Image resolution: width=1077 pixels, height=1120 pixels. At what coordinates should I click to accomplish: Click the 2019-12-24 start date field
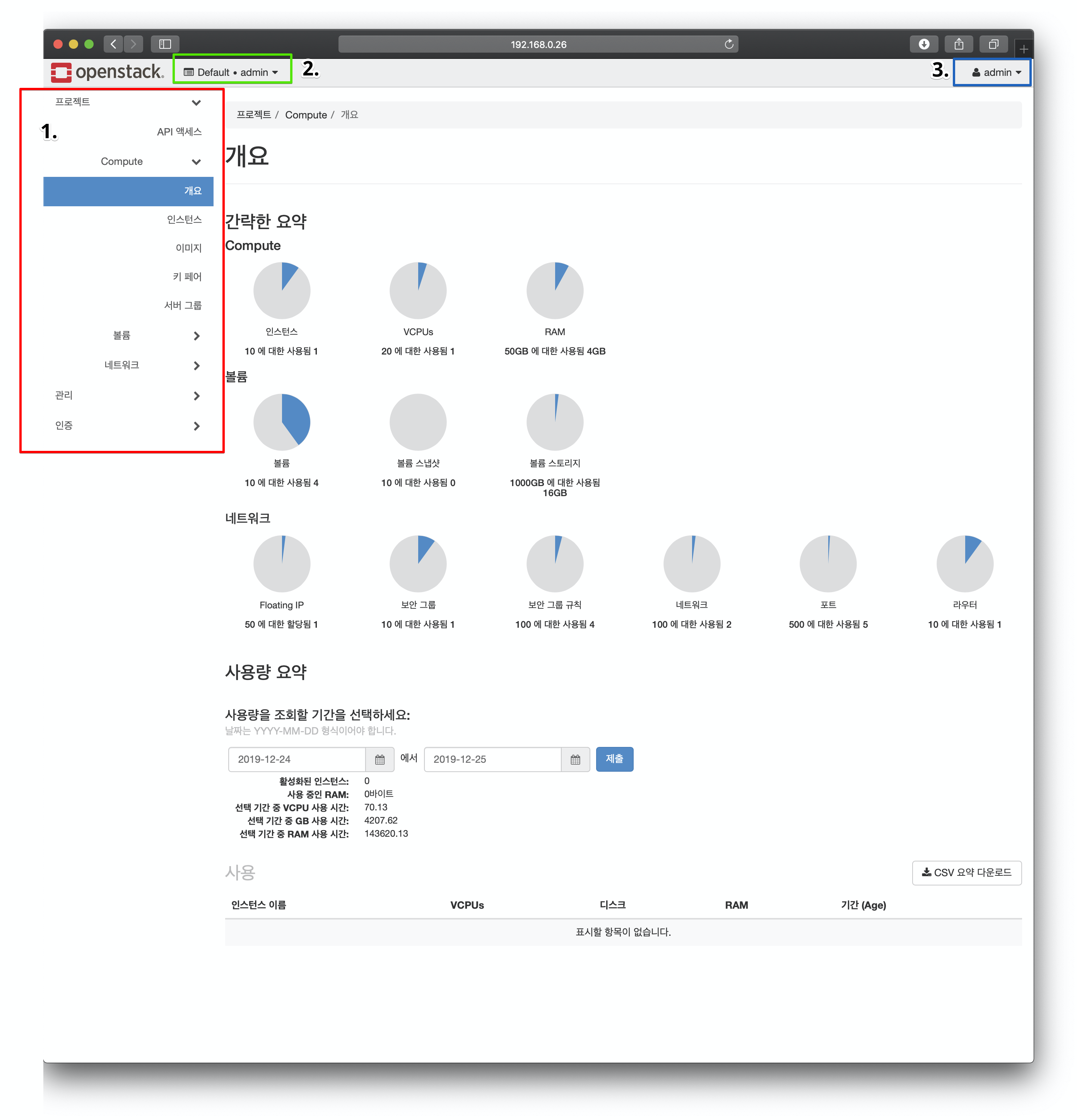pos(296,759)
